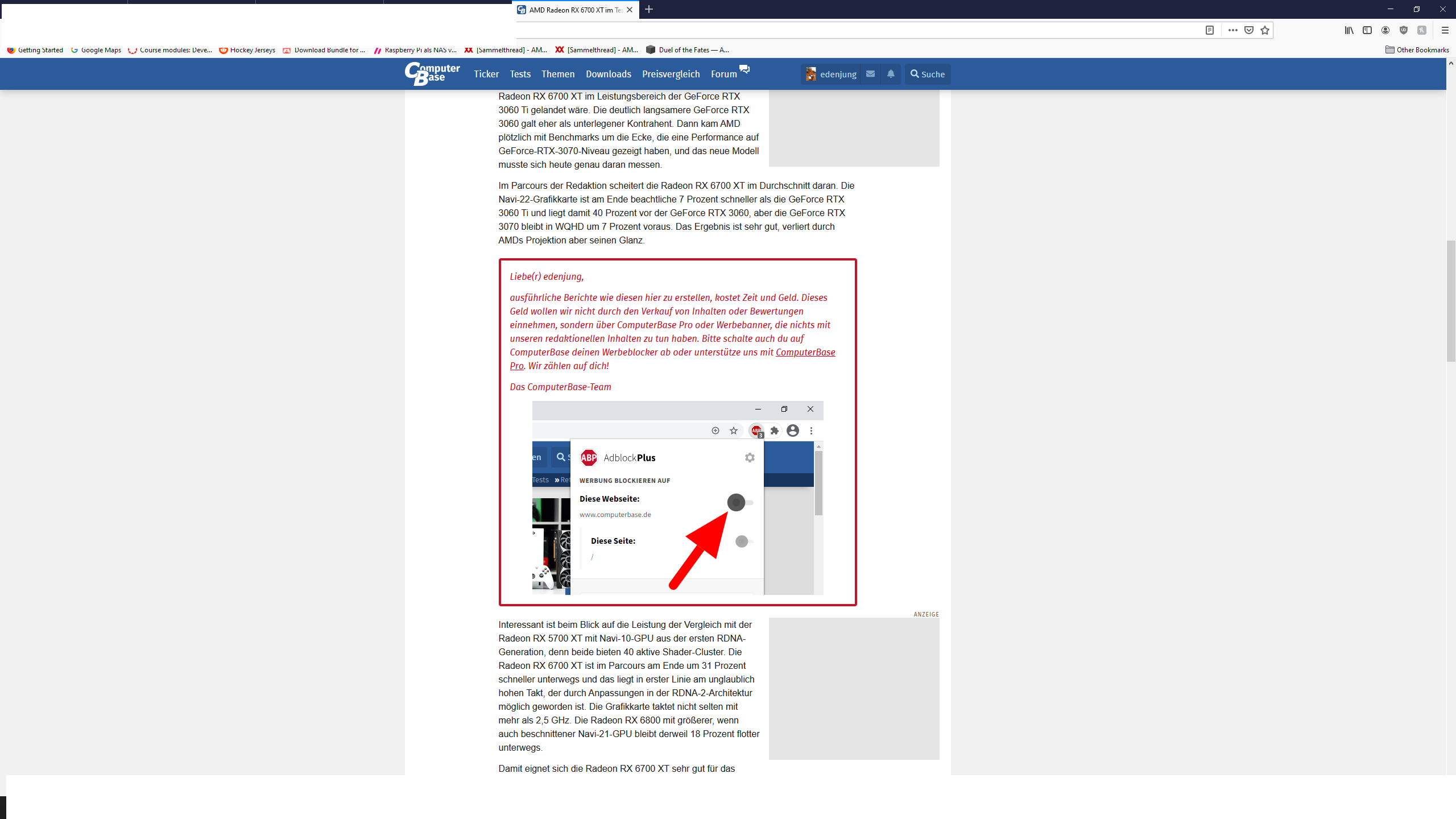1456x819 pixels.
Task: Open uBlock Origin extension icon
Action: tap(1404, 30)
